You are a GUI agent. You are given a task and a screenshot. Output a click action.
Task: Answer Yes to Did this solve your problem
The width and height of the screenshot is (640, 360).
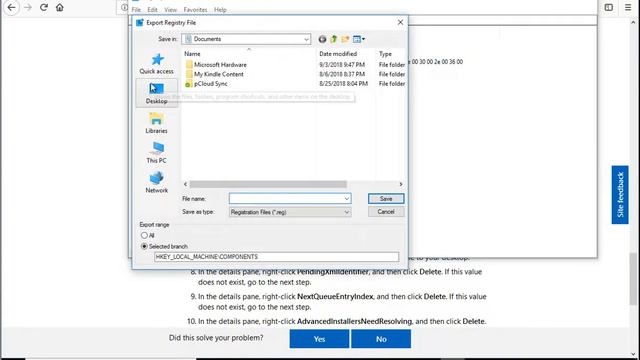click(x=319, y=339)
